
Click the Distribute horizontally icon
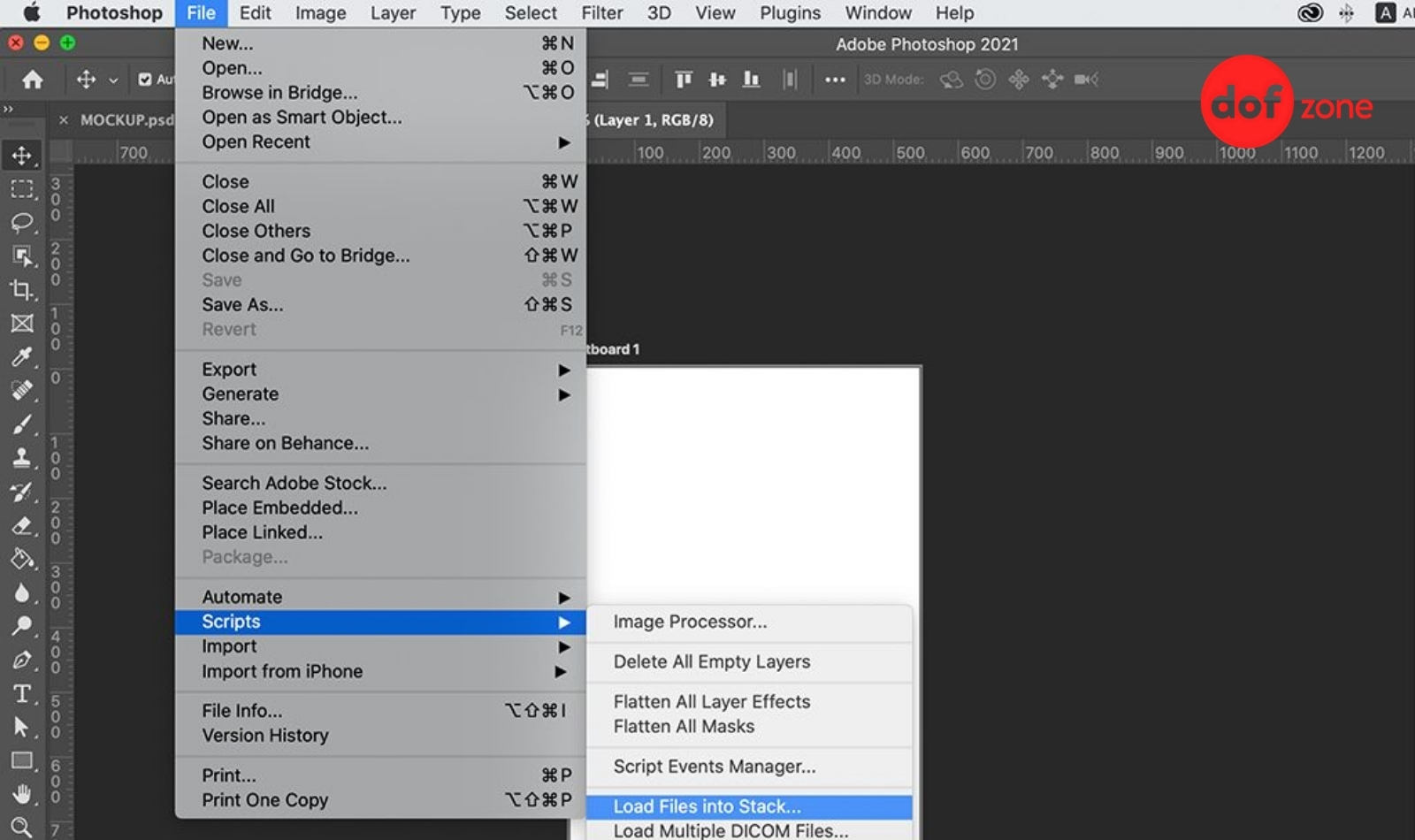tap(790, 80)
